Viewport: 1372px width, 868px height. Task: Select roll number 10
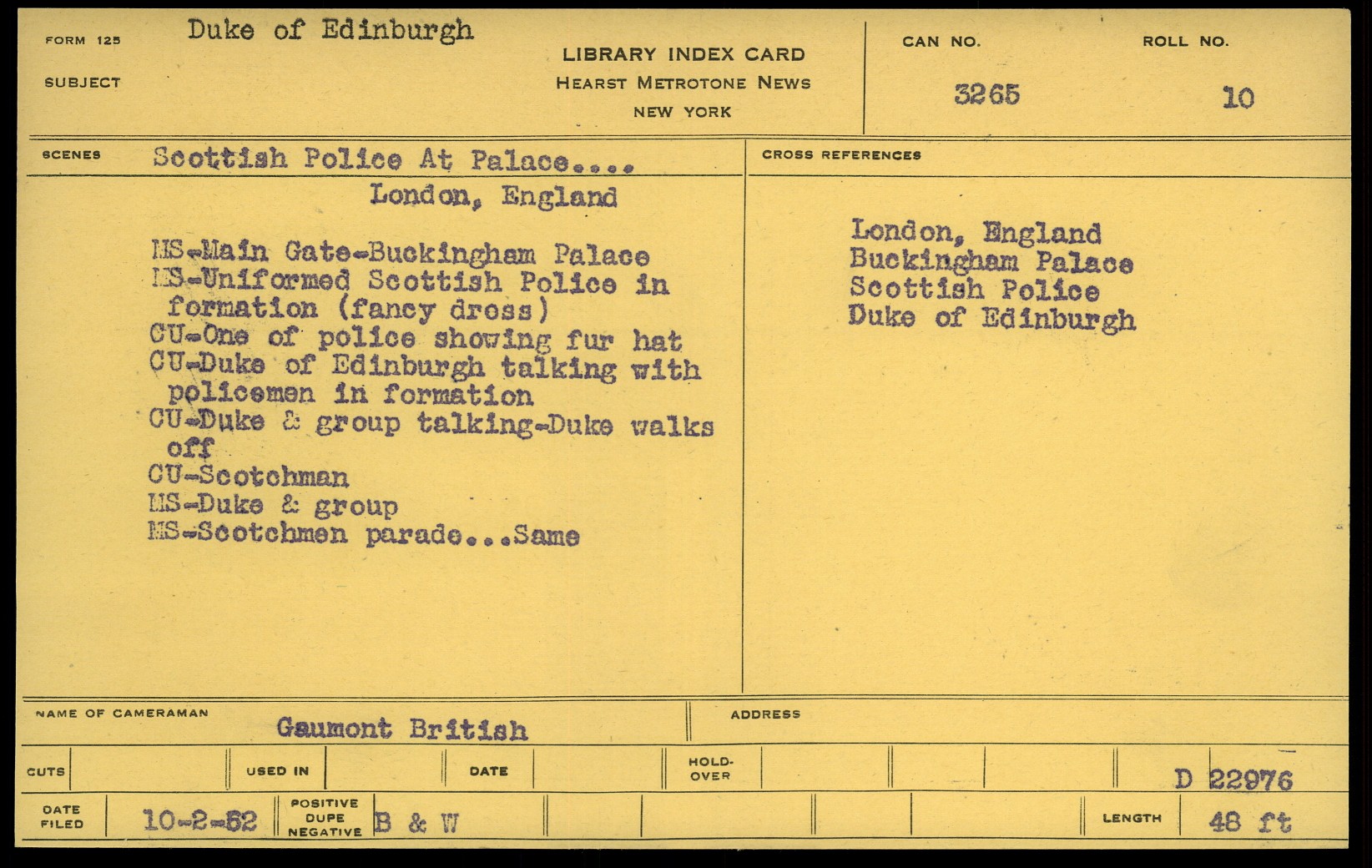pyautogui.click(x=1238, y=98)
